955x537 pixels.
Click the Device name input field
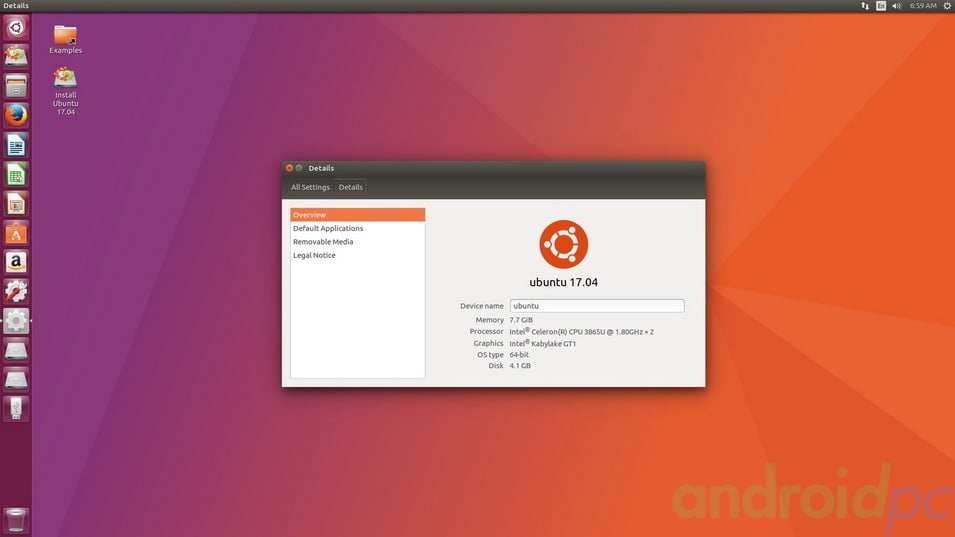[597, 306]
